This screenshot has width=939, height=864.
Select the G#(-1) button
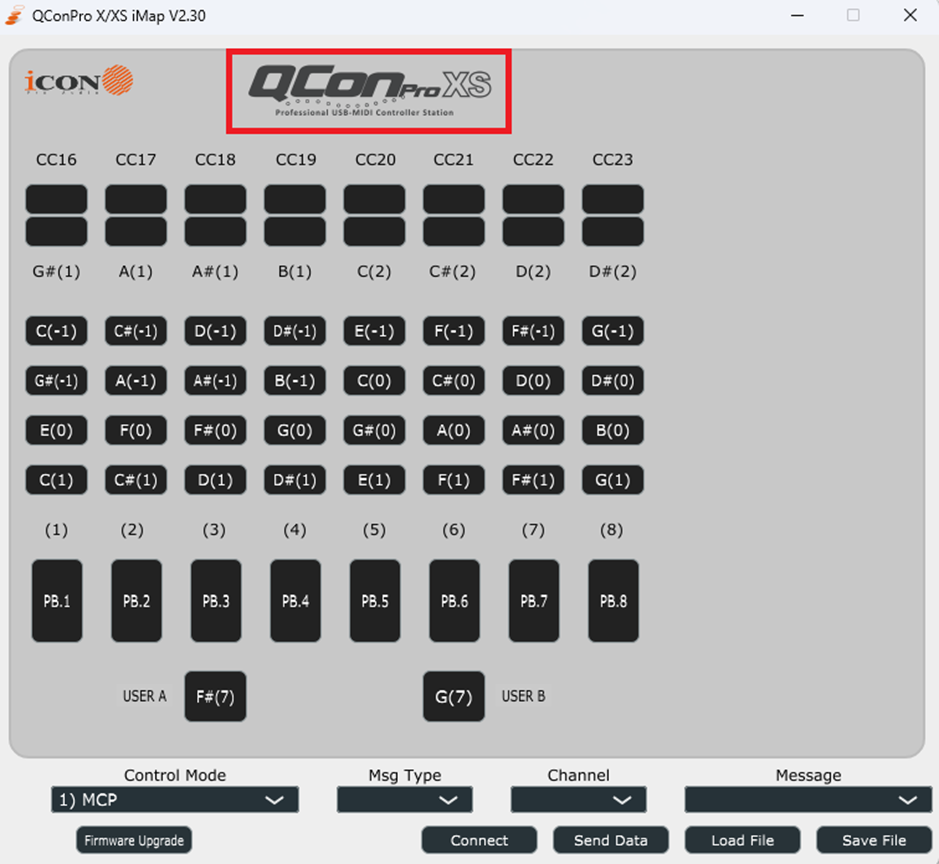pos(56,381)
